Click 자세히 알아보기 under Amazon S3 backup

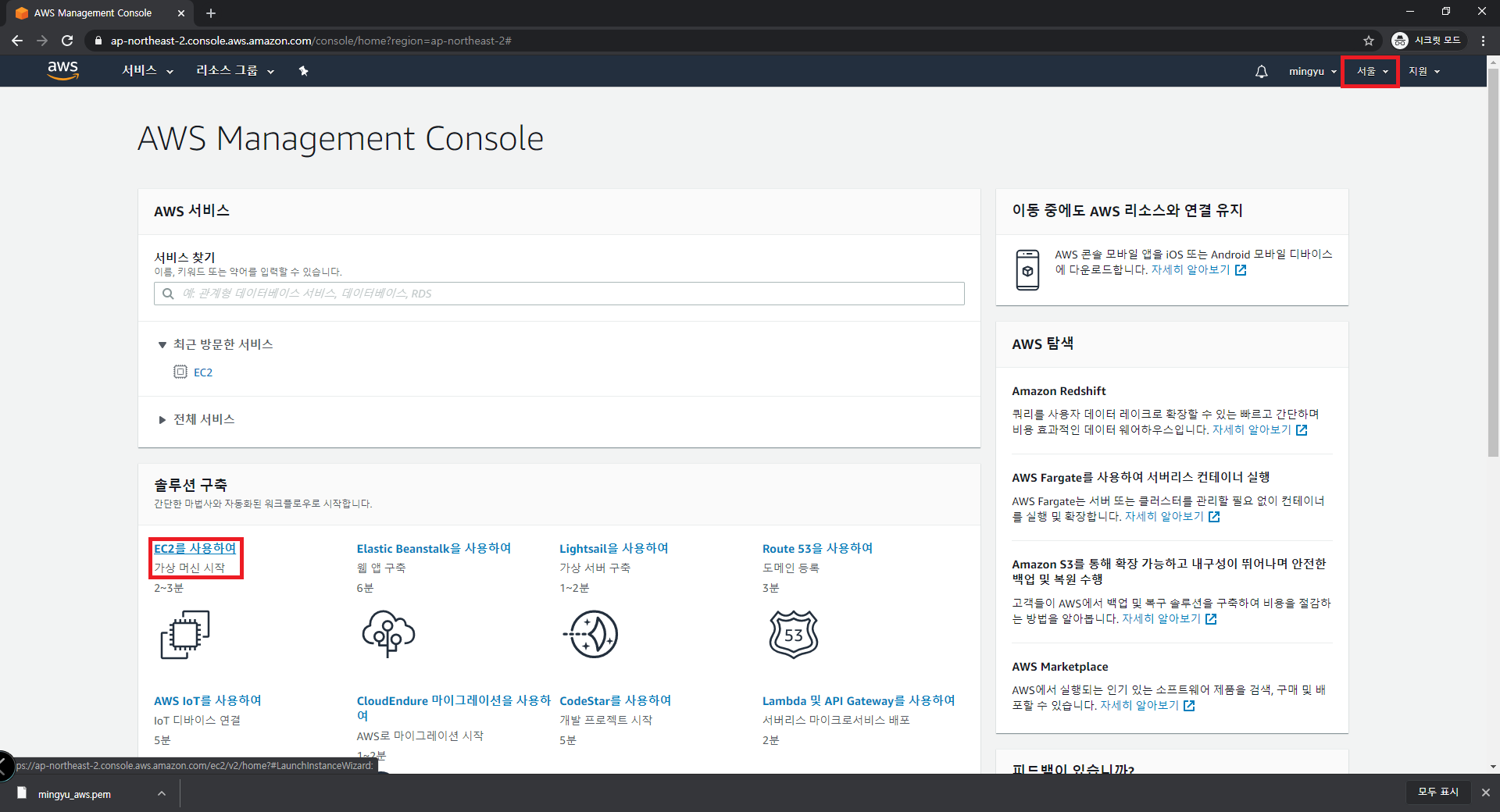point(1161,618)
